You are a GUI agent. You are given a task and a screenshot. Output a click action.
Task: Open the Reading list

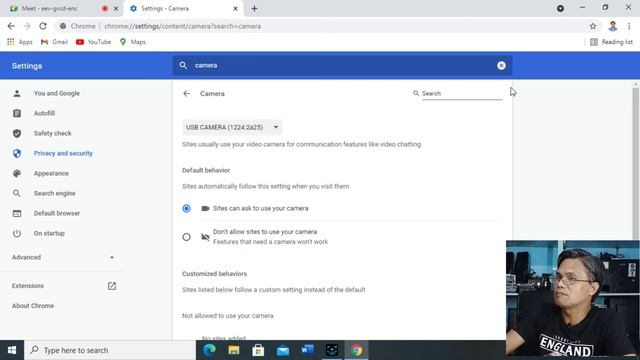tap(611, 42)
